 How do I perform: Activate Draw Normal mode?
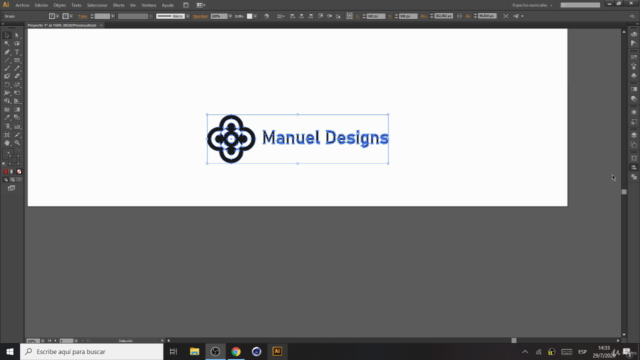click(x=5, y=180)
